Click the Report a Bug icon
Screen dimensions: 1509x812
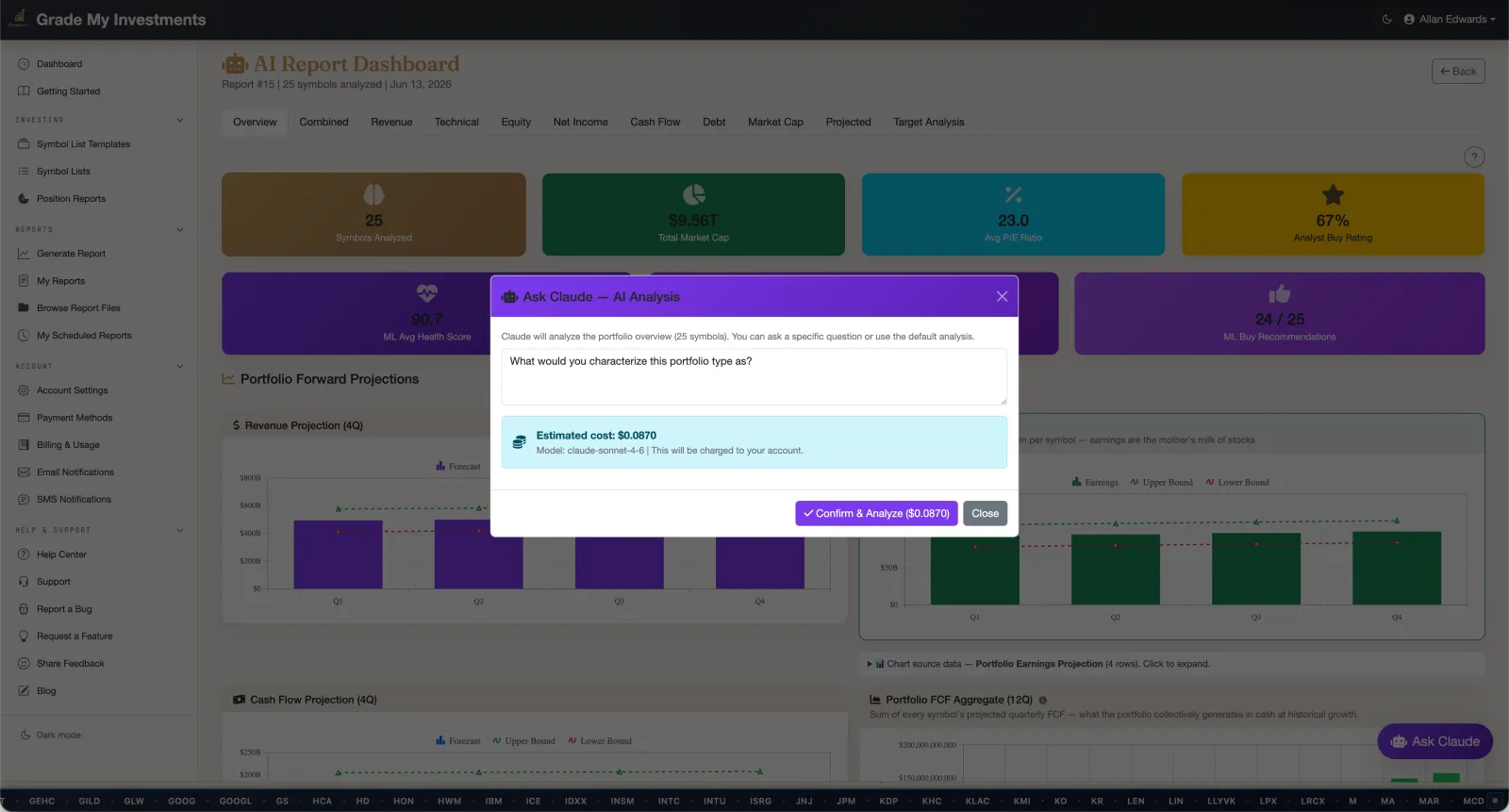24,609
